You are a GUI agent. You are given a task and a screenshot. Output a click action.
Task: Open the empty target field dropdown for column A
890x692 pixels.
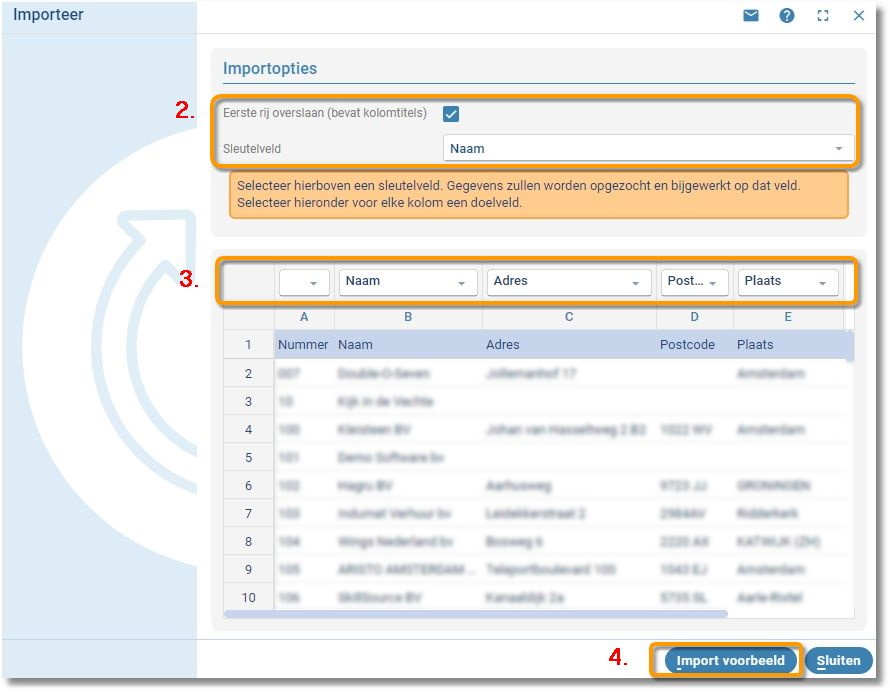pos(304,282)
